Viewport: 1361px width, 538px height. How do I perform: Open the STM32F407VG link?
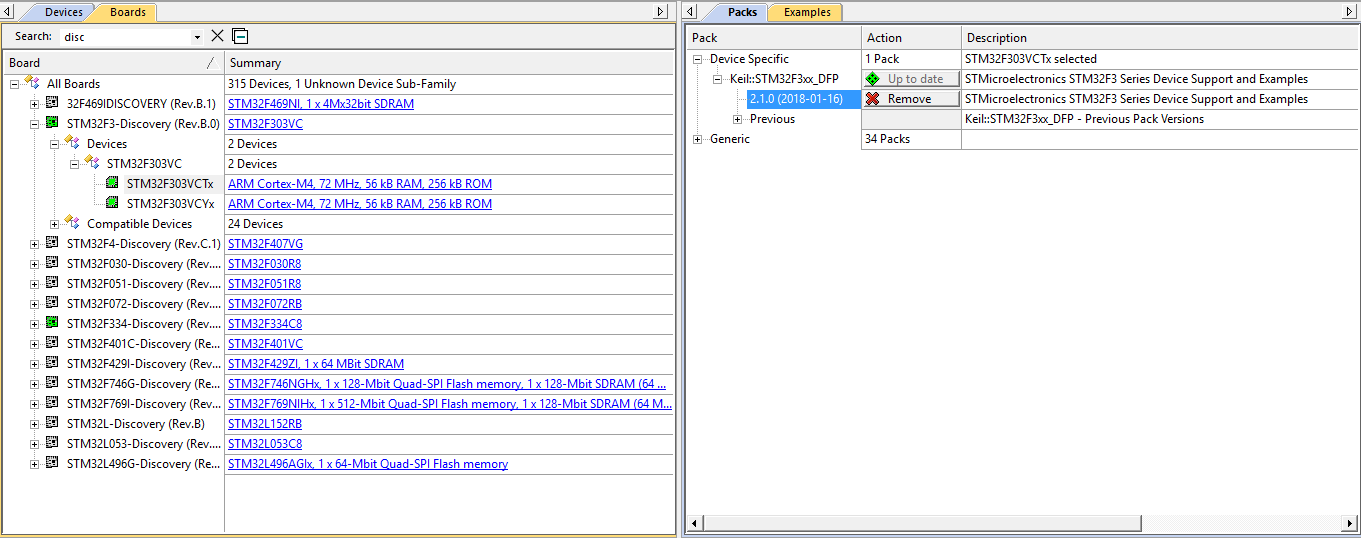click(265, 244)
